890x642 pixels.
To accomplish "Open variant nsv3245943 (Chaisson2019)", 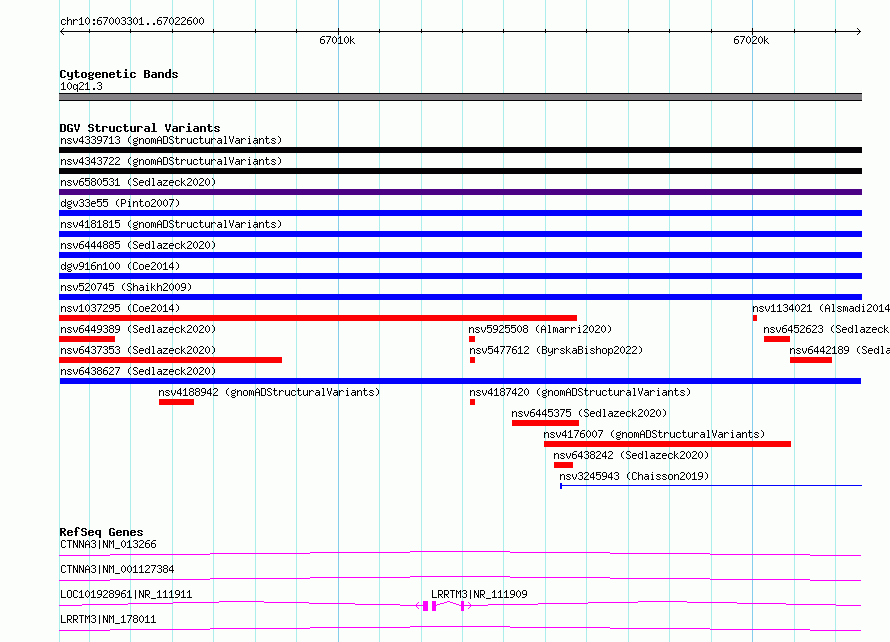I will coord(634,476).
